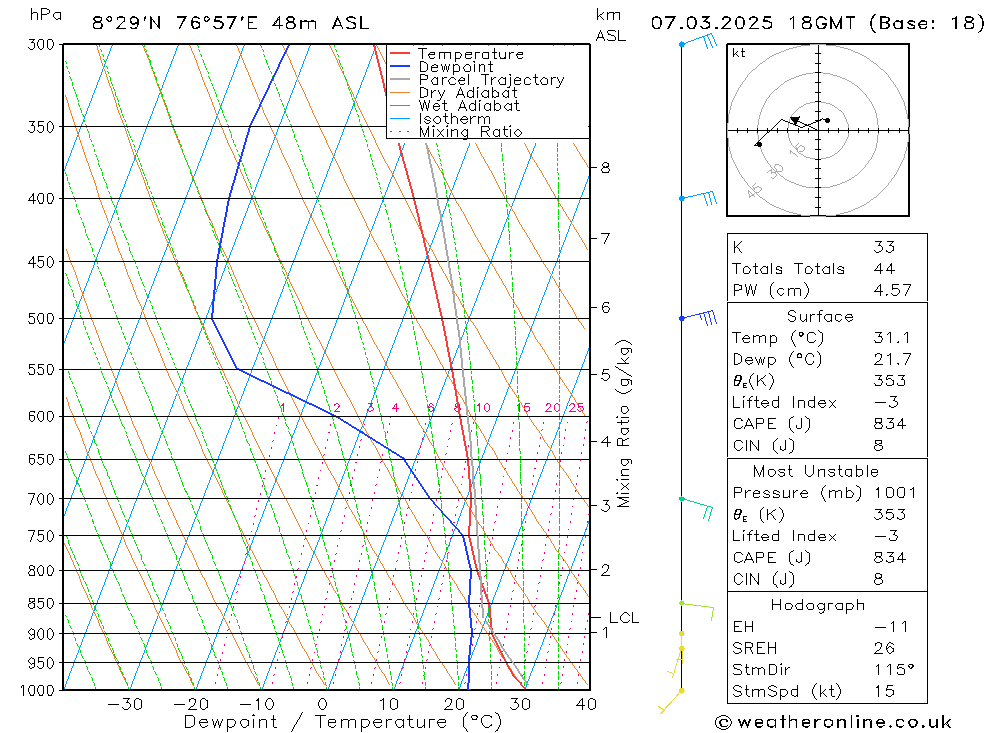Click the Most Unstable section heading
Image resolution: width=1000 pixels, height=733 pixels.
[x=816, y=471]
